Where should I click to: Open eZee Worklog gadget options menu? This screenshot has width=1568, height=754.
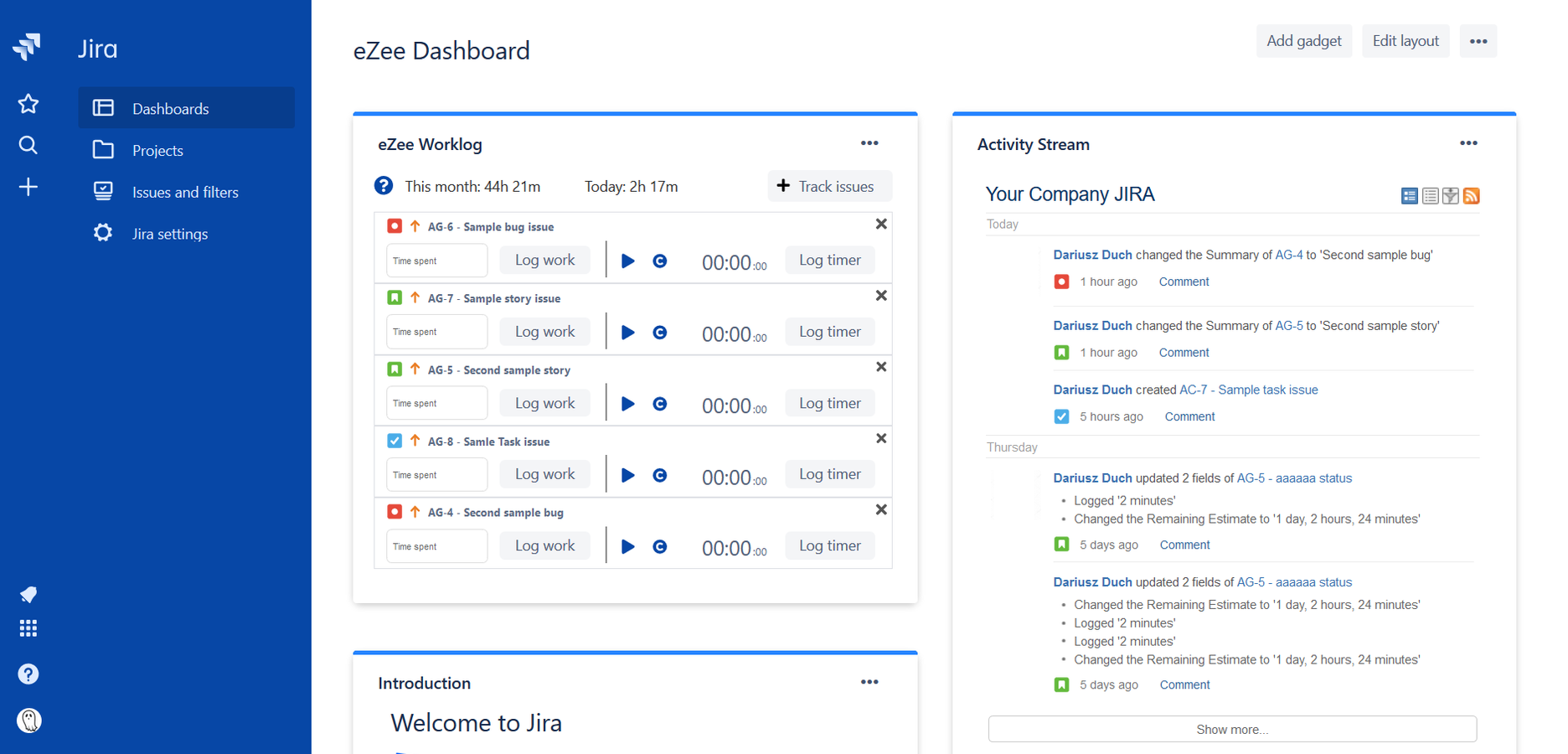(x=869, y=143)
